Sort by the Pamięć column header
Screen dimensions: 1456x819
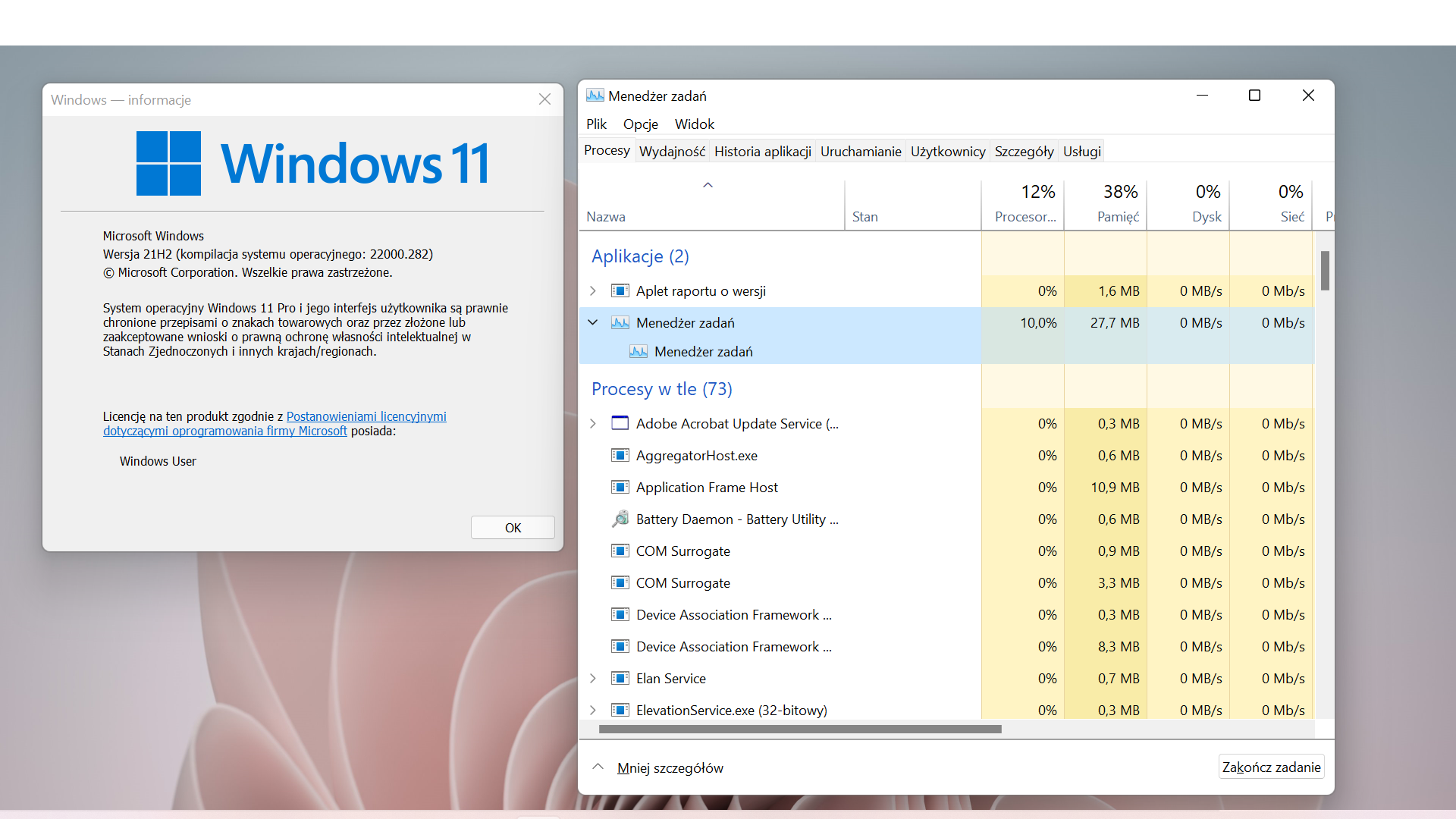[1106, 205]
